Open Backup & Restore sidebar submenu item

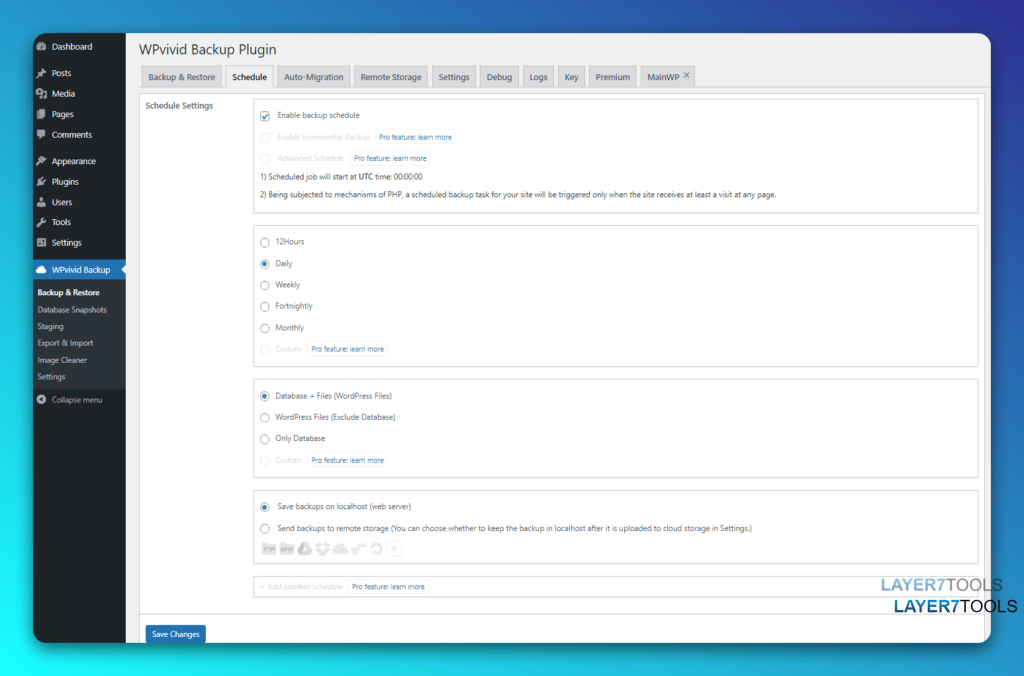(69, 292)
